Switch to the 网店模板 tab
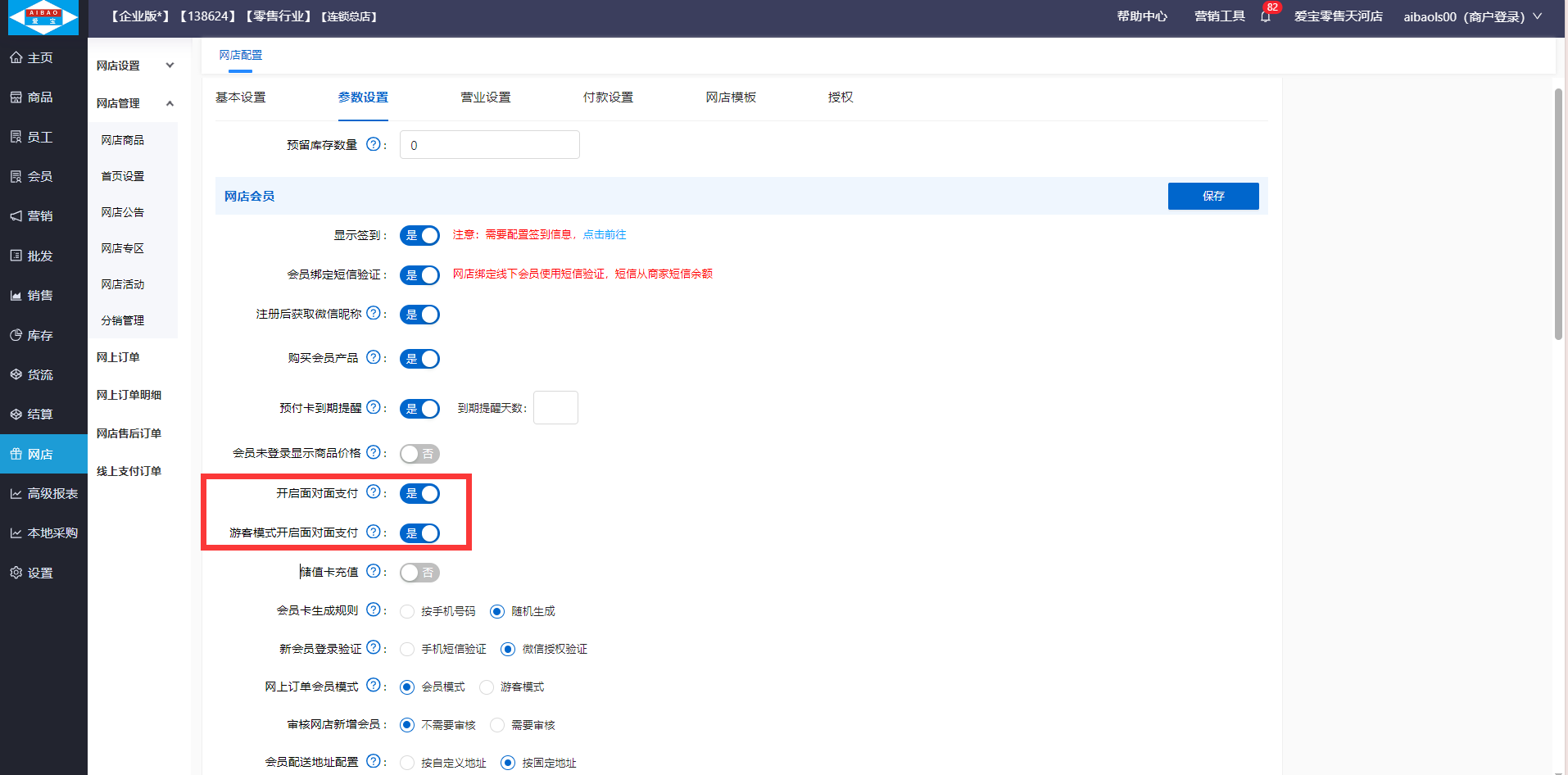The image size is (1568, 775). 731,97
